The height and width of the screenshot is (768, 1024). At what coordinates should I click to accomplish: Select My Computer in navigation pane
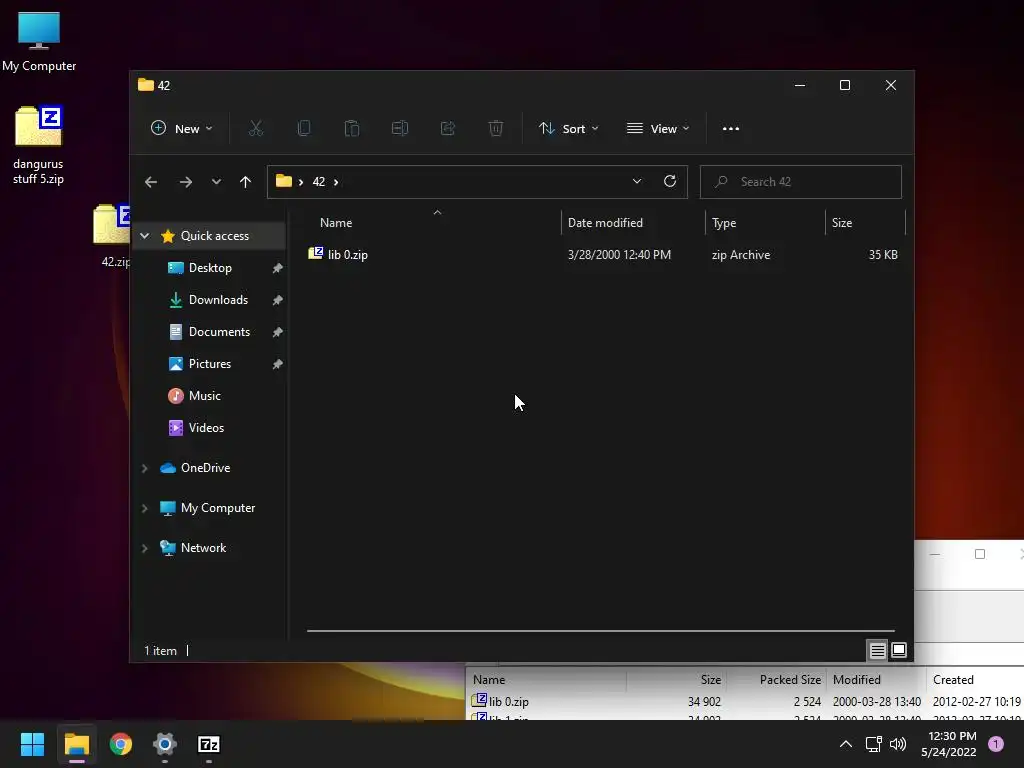(217, 508)
